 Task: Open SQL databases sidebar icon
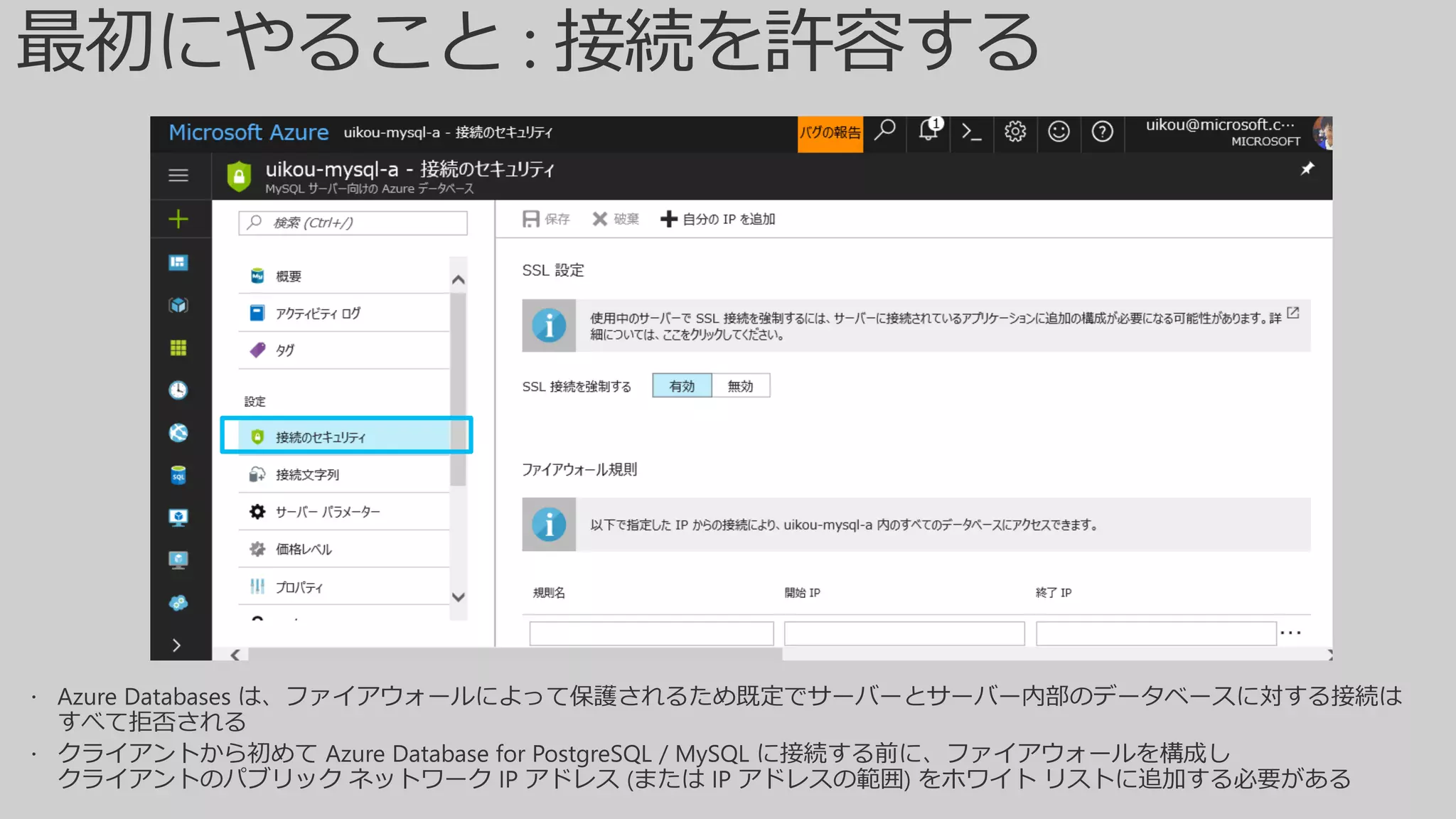(x=178, y=475)
